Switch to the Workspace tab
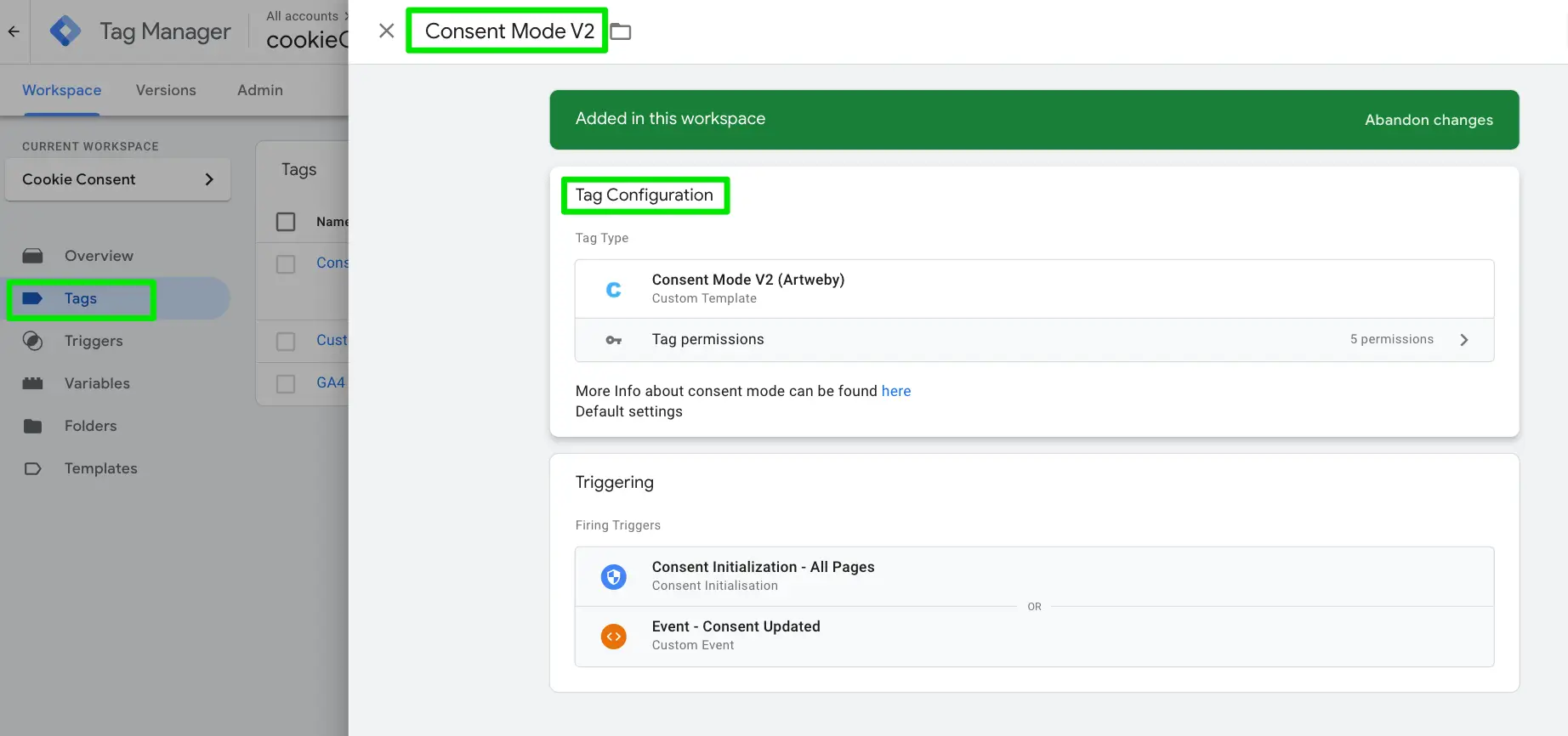Screen dimensions: 1568x736 click(x=61, y=90)
